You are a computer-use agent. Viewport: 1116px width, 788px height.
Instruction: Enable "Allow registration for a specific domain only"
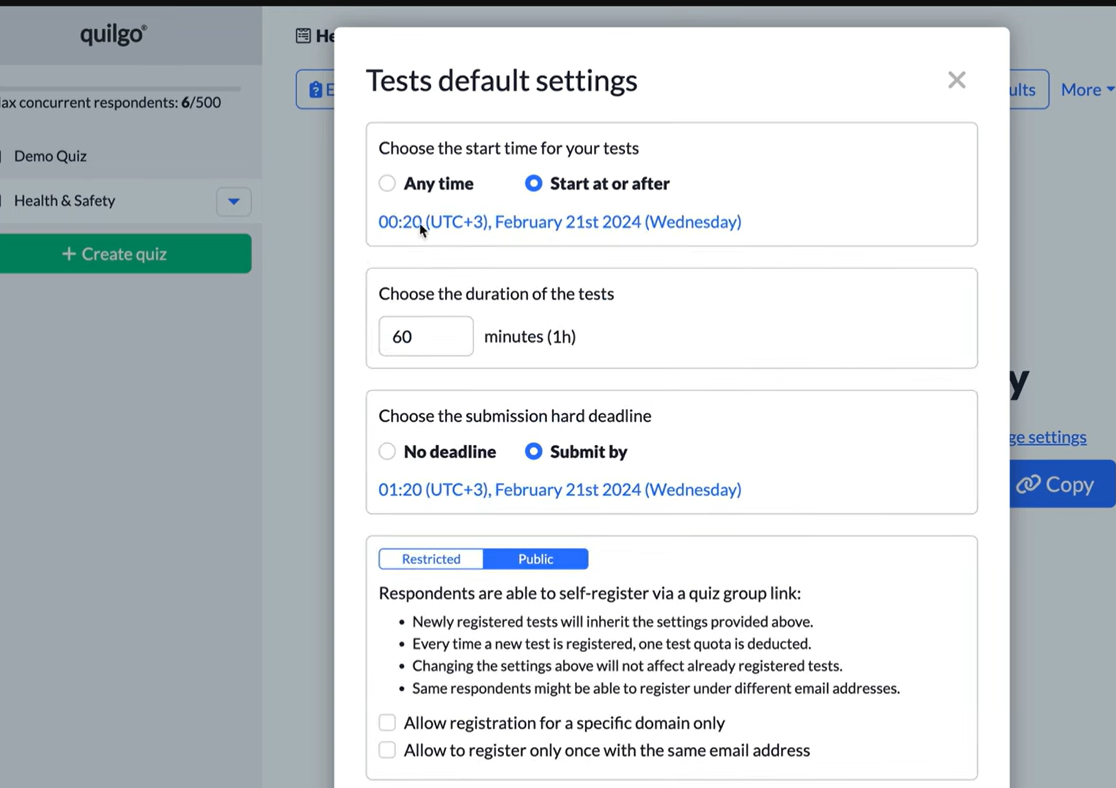(x=387, y=722)
